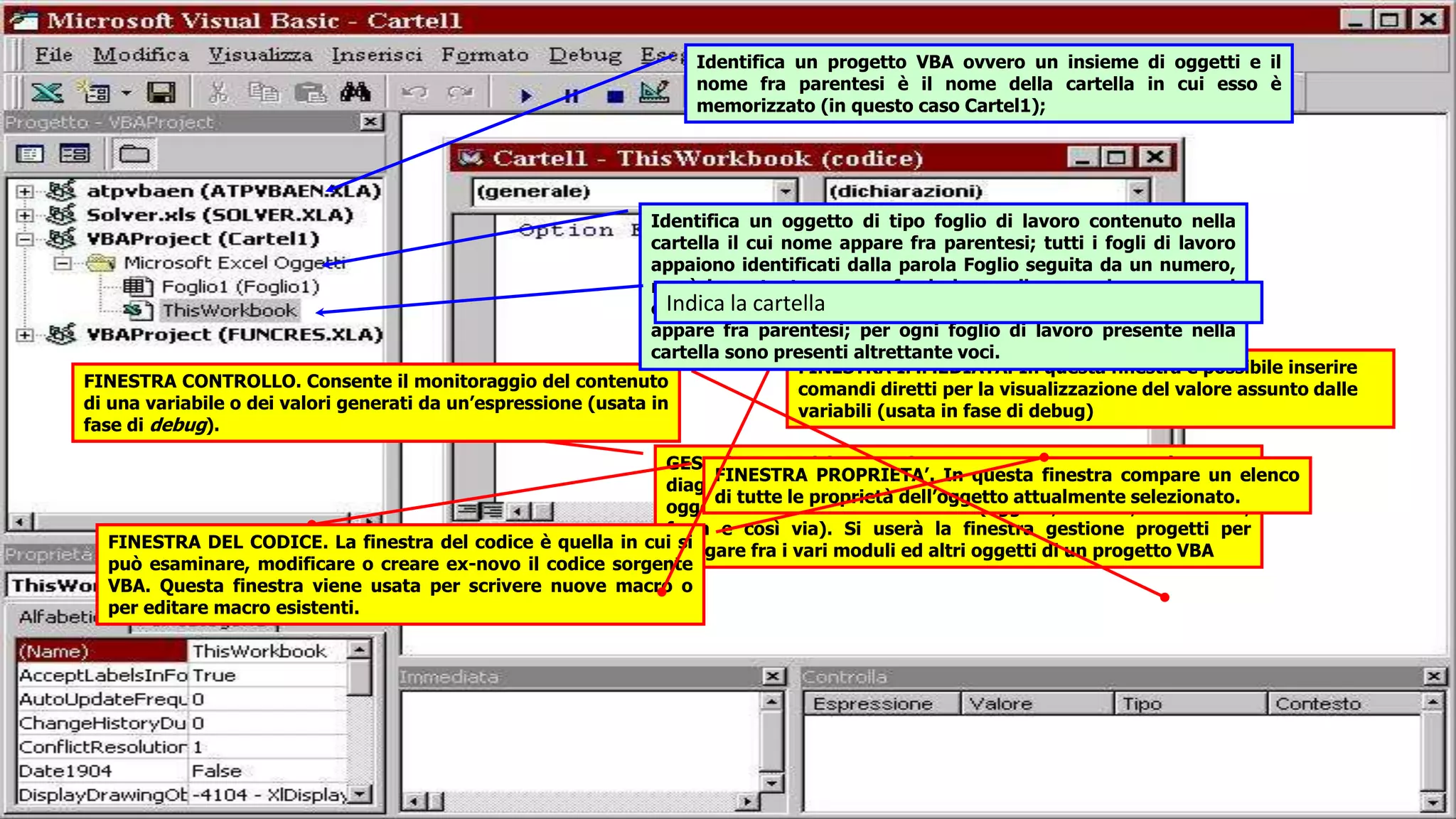Toggle Procedure View button in code window

point(466,510)
